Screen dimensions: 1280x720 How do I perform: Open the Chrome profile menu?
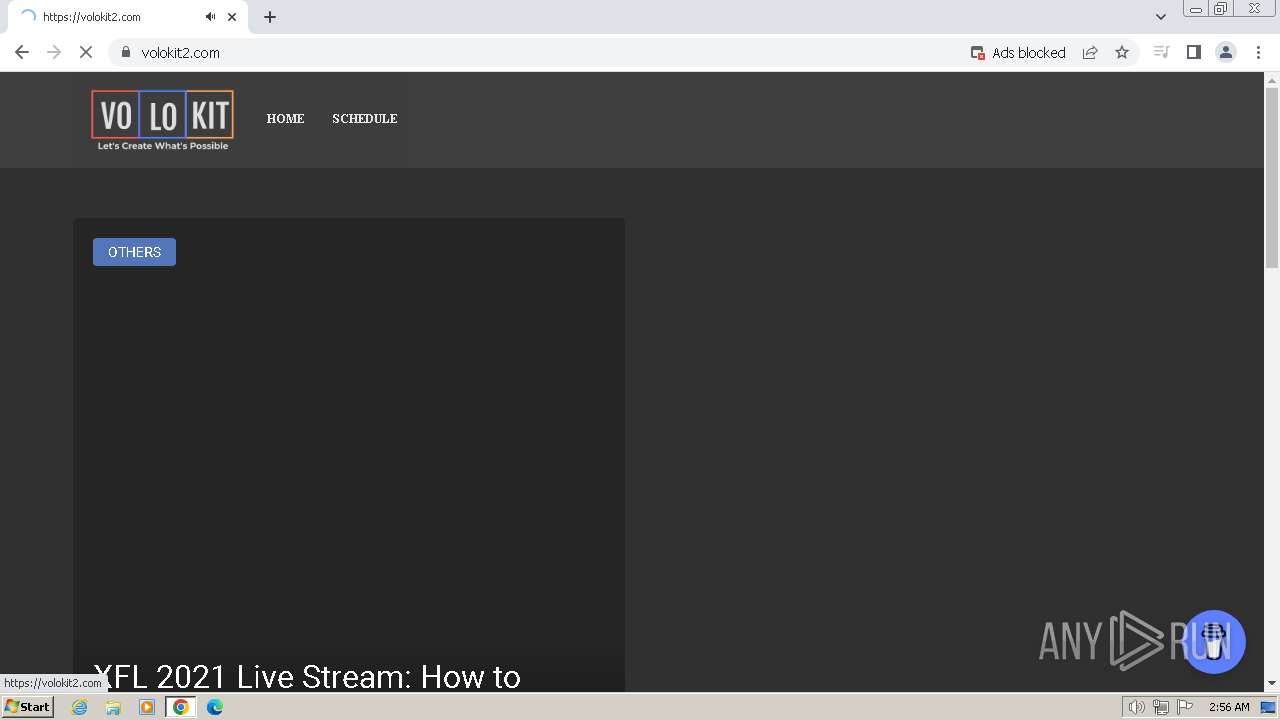[x=1226, y=53]
